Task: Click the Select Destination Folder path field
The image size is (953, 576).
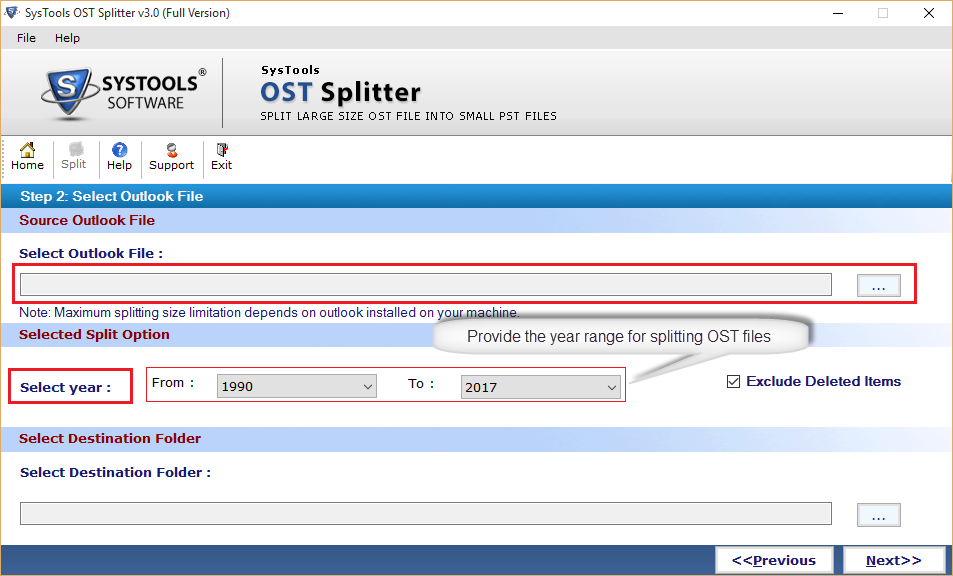Action: pos(425,514)
